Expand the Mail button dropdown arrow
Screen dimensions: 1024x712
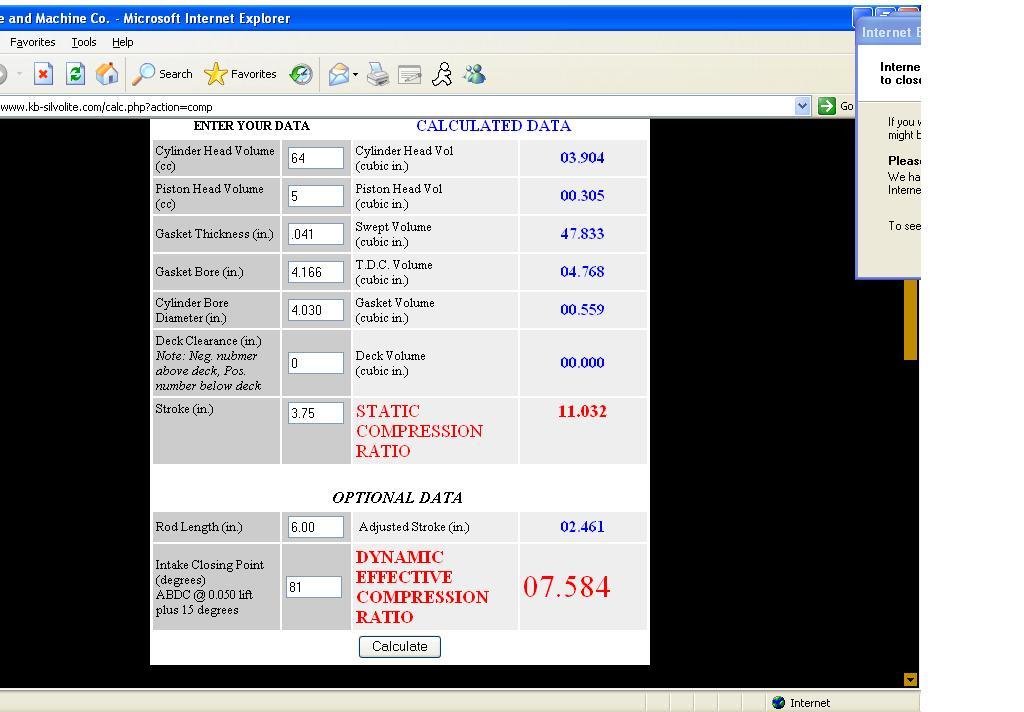[355, 75]
